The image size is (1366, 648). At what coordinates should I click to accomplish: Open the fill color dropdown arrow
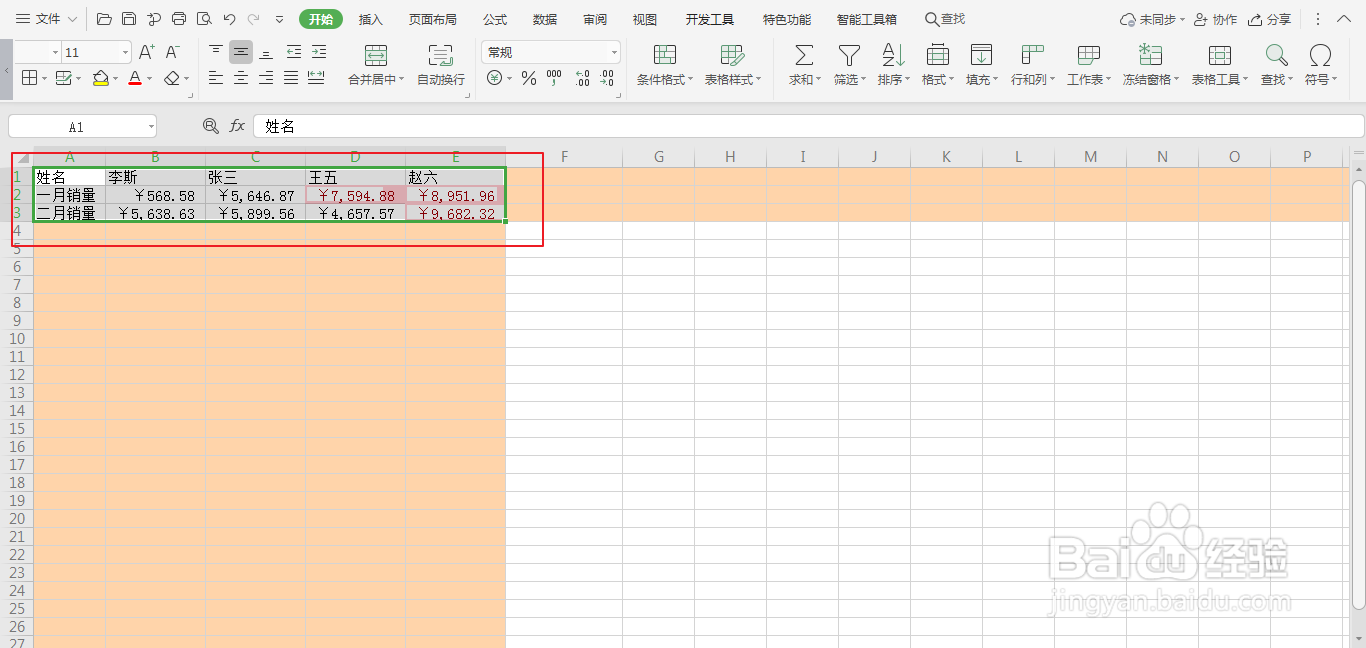coord(116,79)
